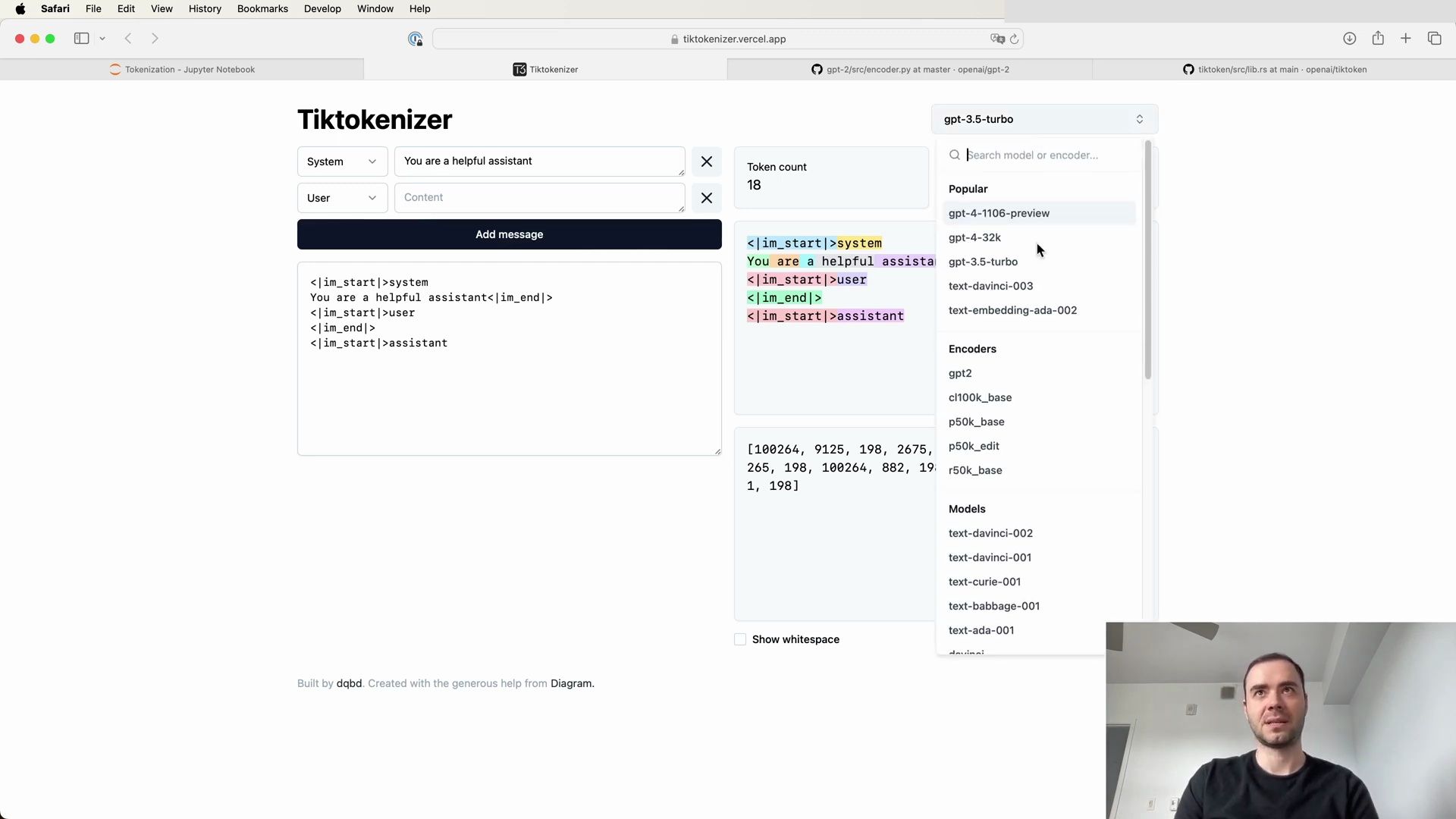Choose the r50k_base encoder
This screenshot has height=819, width=1456.
[1038, 470]
